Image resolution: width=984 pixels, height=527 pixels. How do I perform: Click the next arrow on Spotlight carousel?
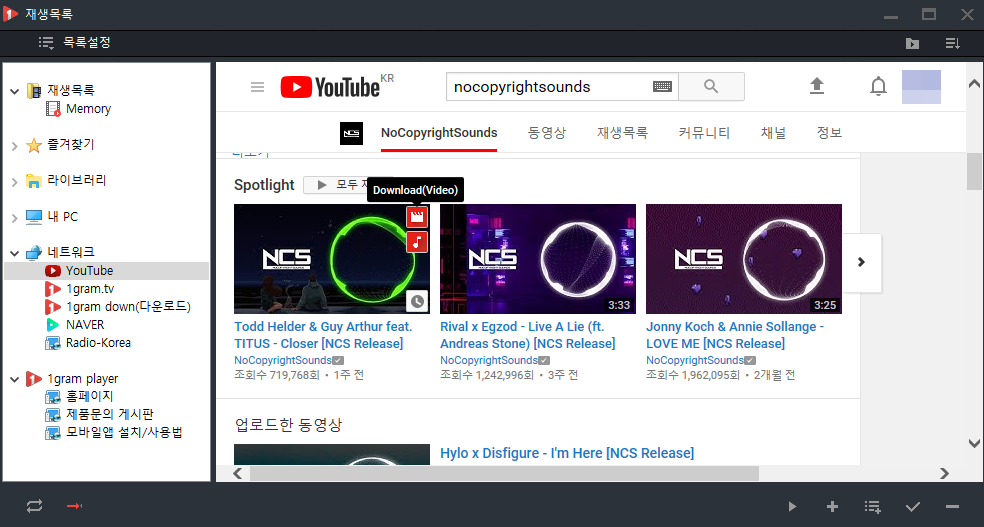pos(862,262)
